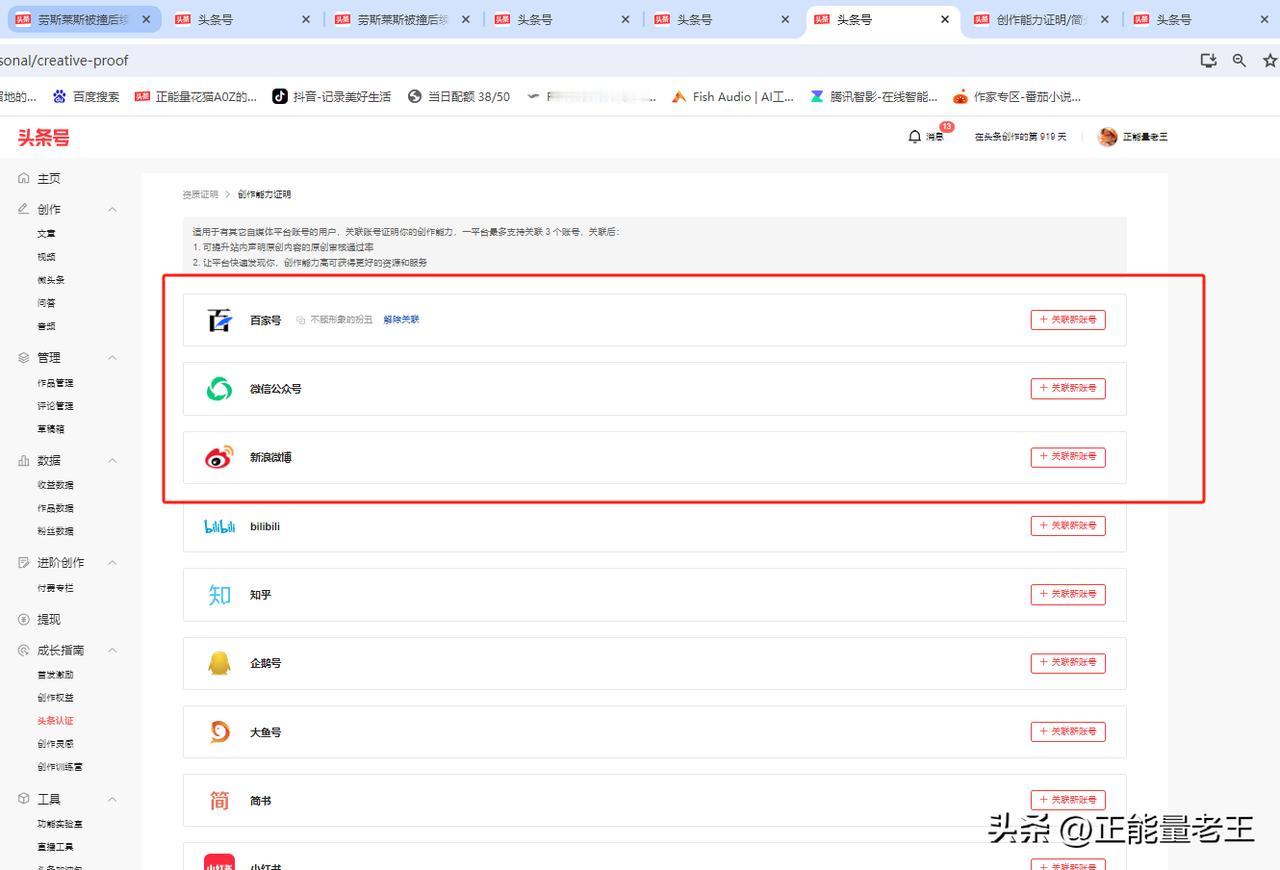Click the bilibili logo
The height and width of the screenshot is (870, 1280).
point(219,526)
